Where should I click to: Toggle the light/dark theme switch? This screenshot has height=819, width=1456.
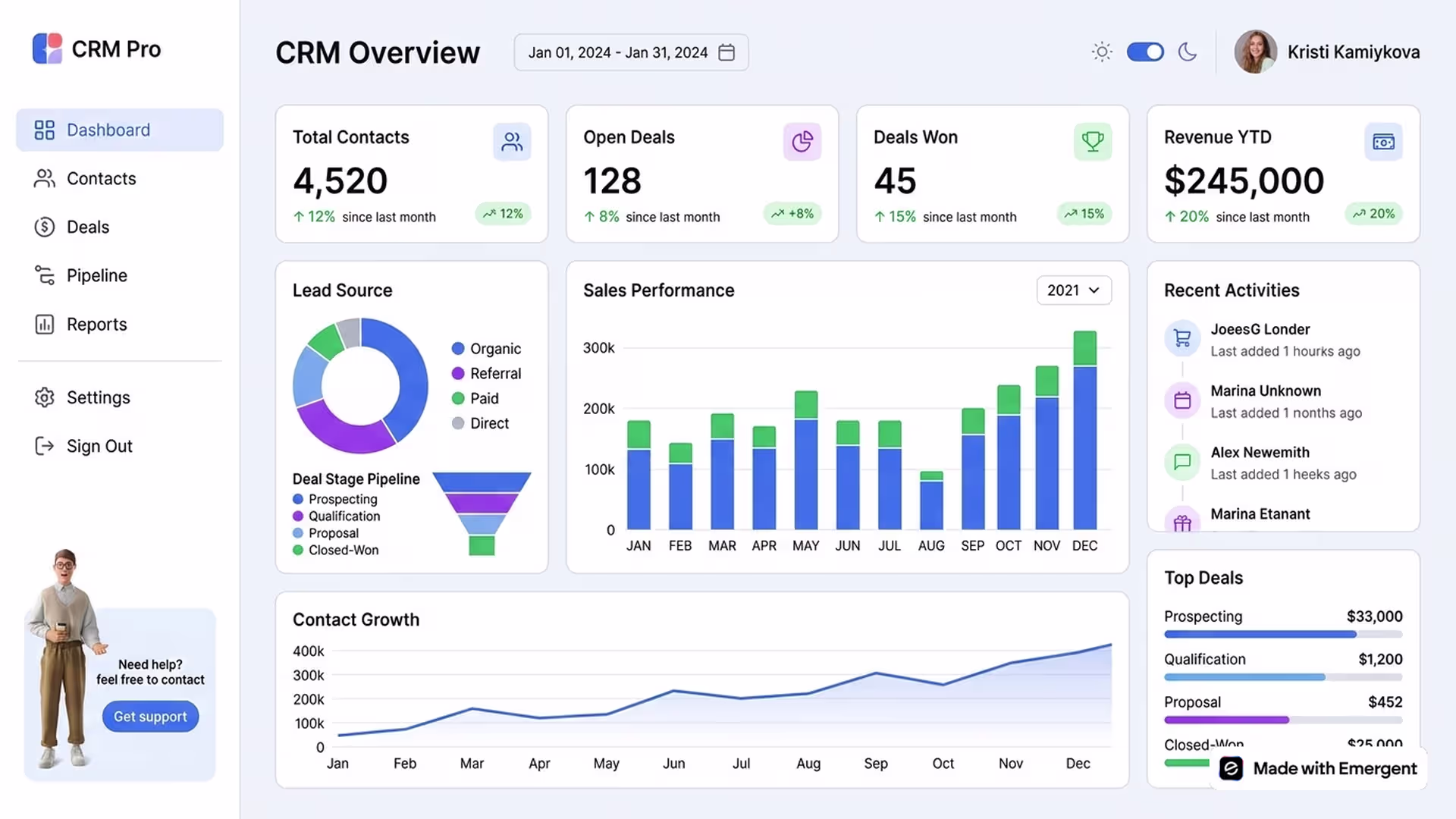click(x=1145, y=52)
